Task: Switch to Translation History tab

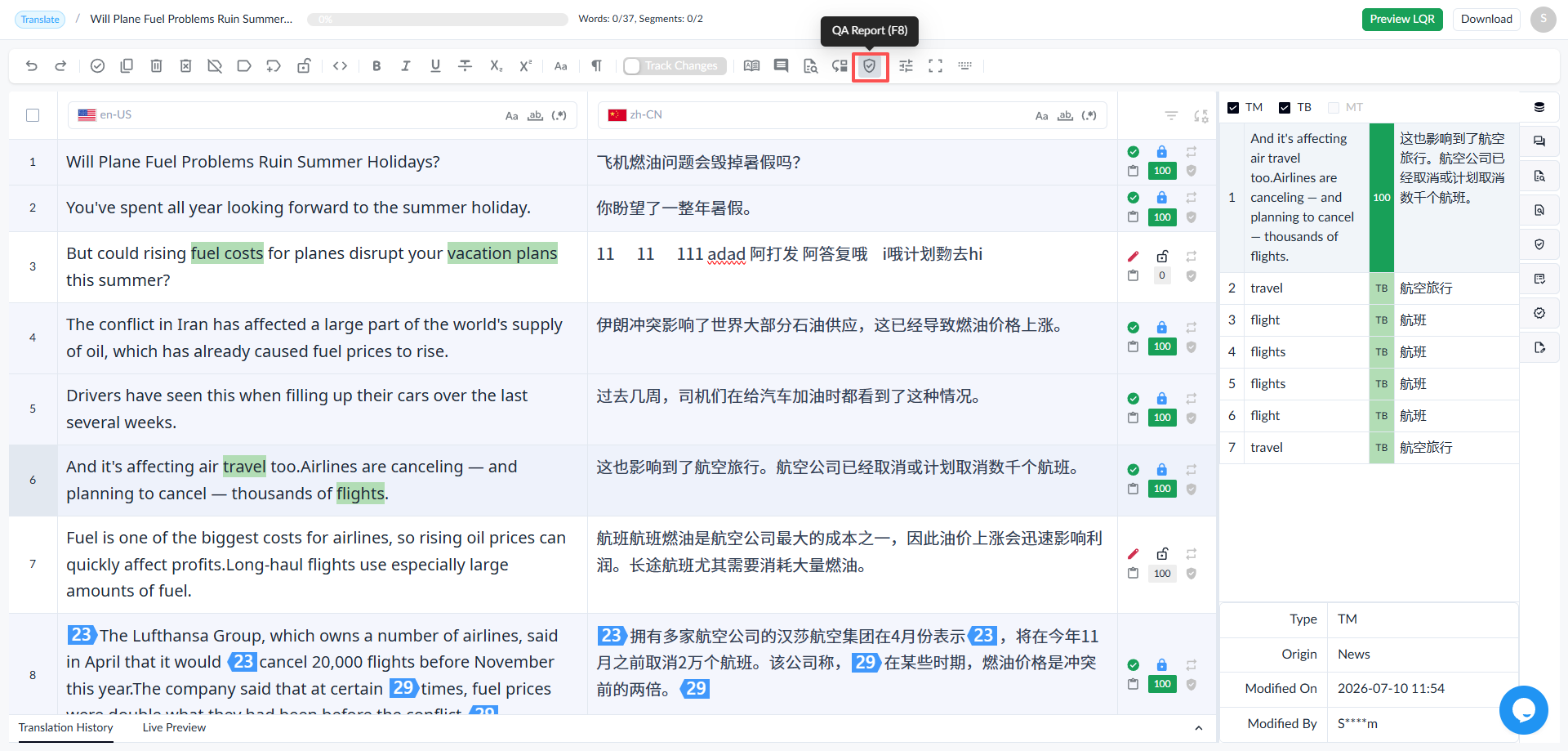Action: (x=66, y=728)
